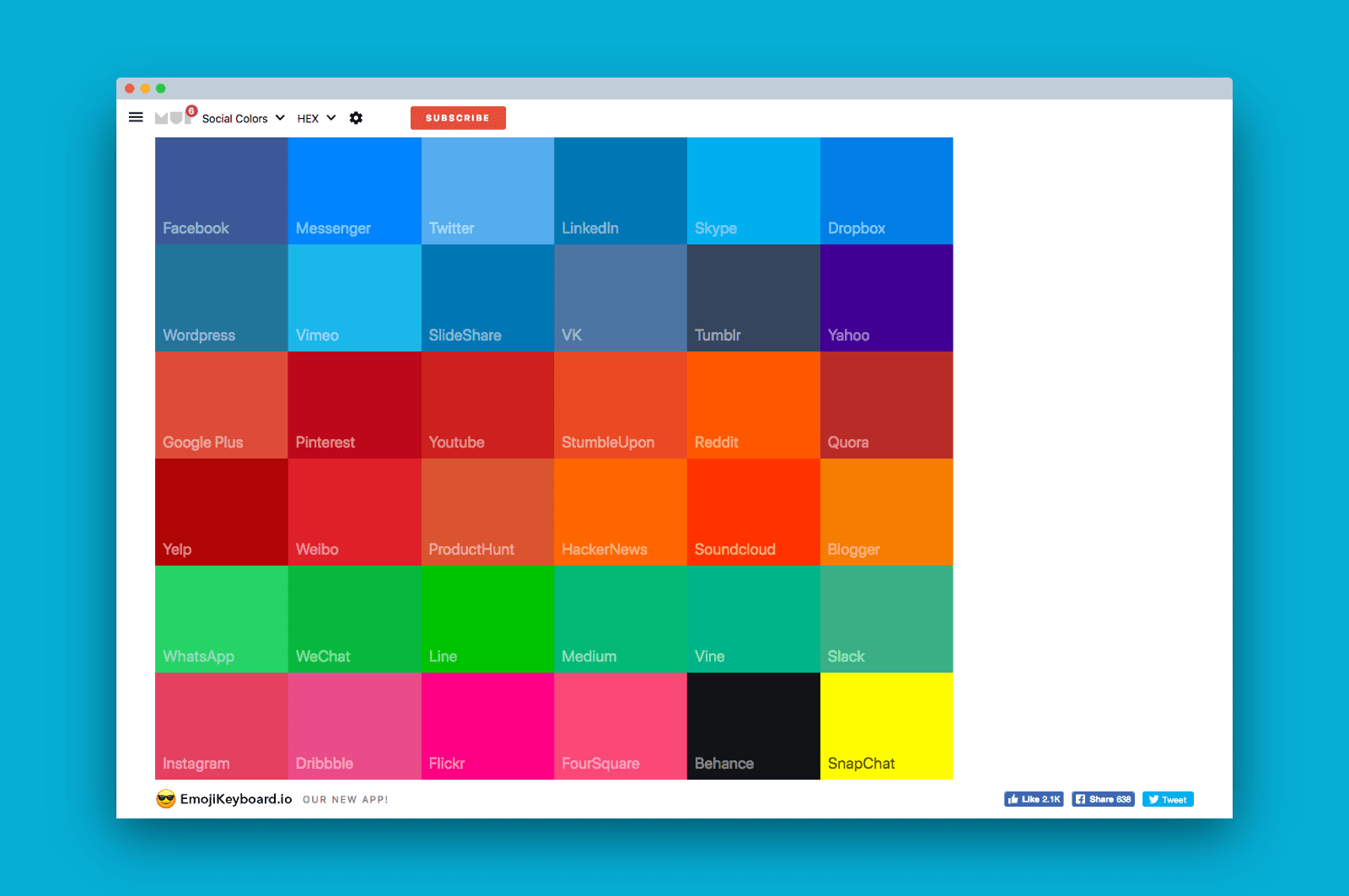Screen dimensions: 1349x896
Task: Choose the Yahoo purple swatch
Action: click(886, 298)
